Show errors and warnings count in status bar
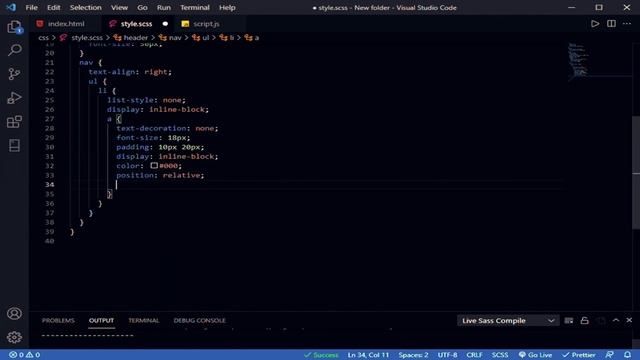 pos(24,355)
